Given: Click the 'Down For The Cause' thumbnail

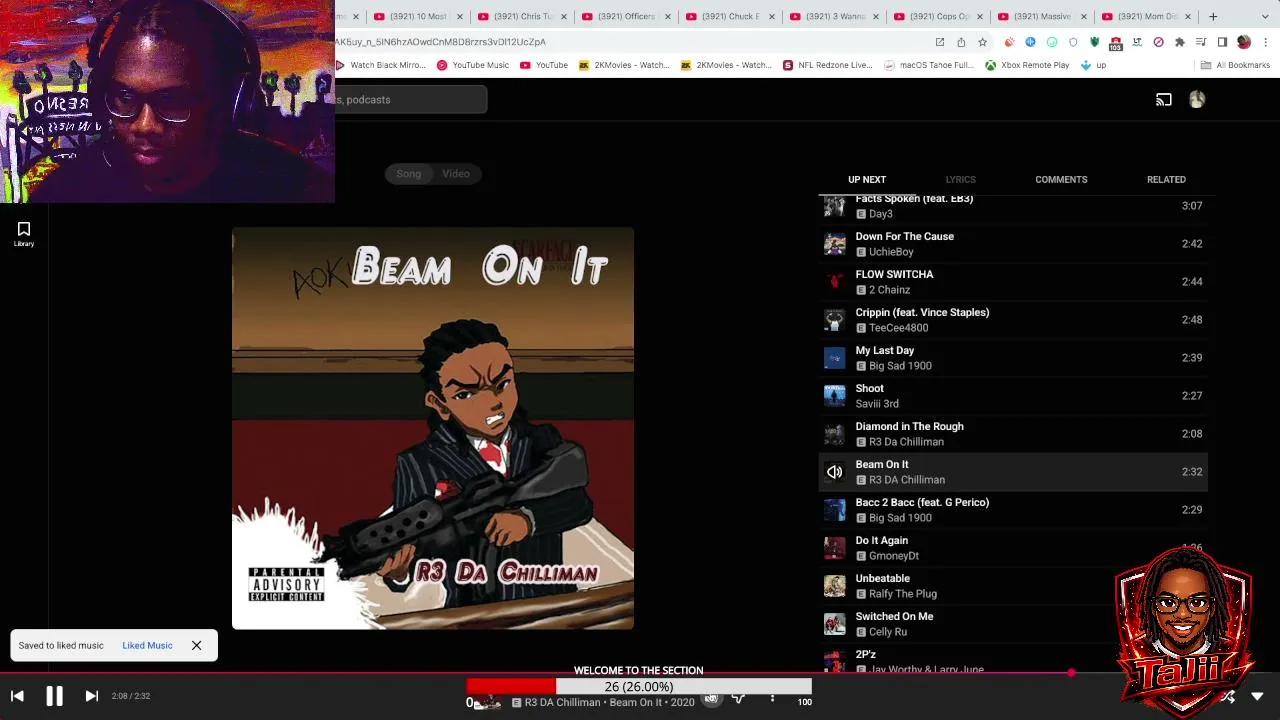Looking at the screenshot, I should (x=834, y=244).
